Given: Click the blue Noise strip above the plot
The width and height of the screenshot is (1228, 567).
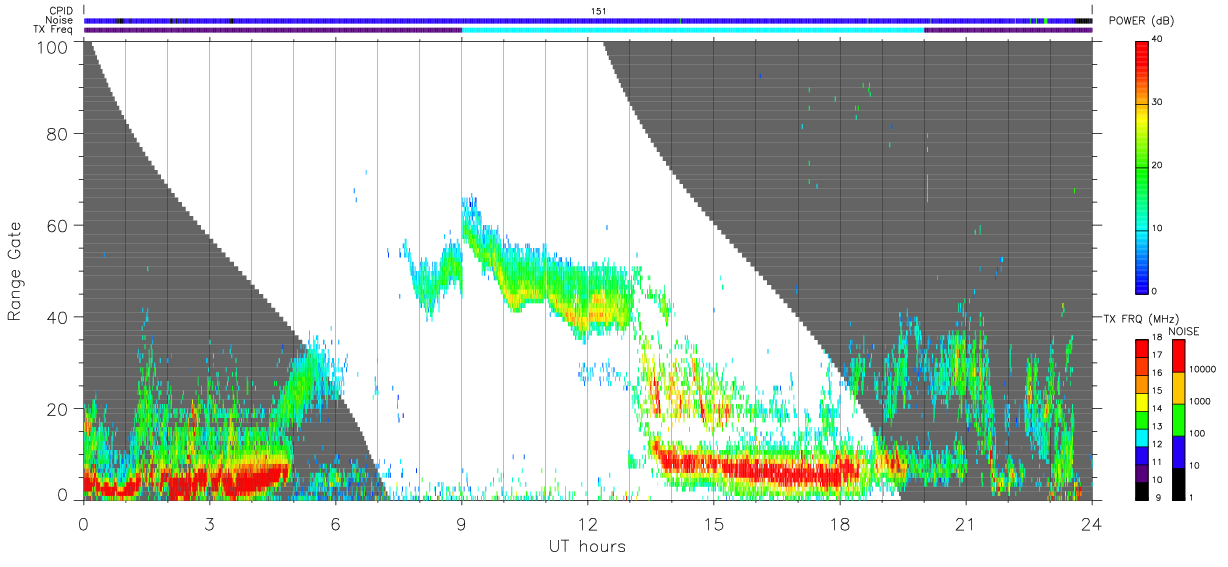Looking at the screenshot, I should pyautogui.click(x=588, y=20).
